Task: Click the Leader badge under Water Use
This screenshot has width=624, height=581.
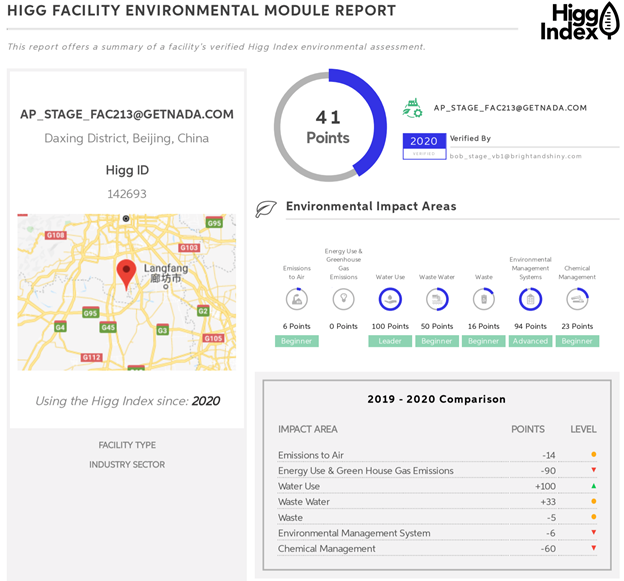Action: pos(391,341)
